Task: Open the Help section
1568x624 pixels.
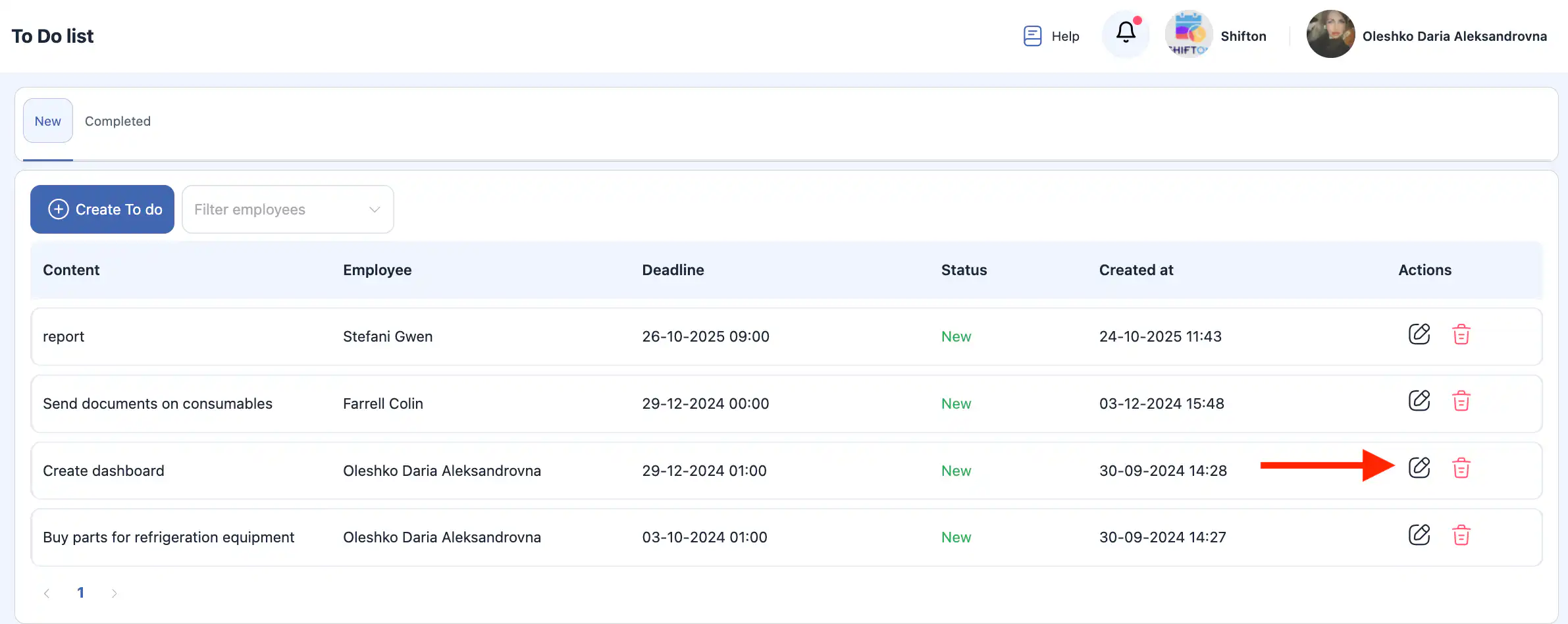Action: 1051,36
